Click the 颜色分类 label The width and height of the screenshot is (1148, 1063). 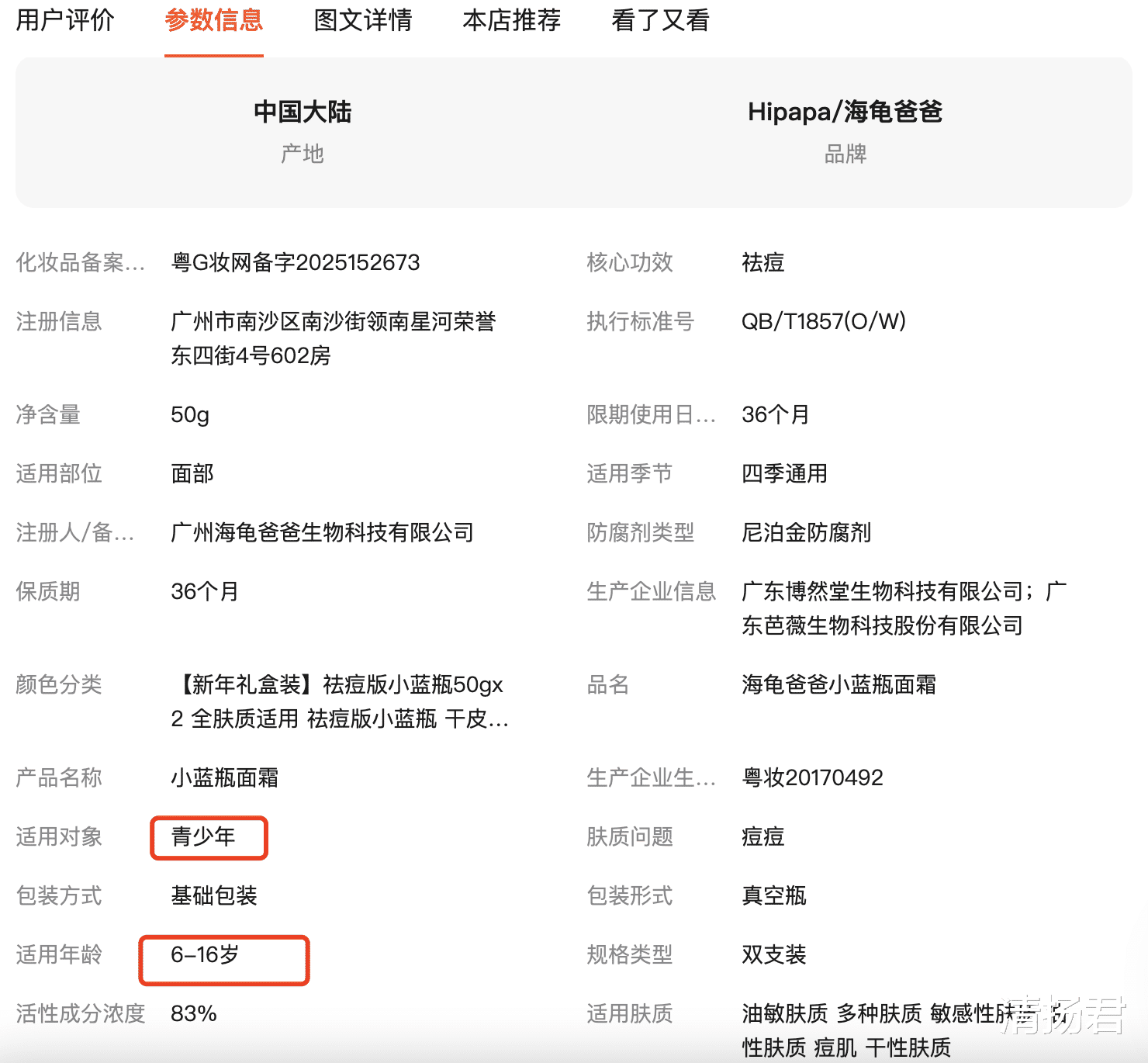point(59,684)
